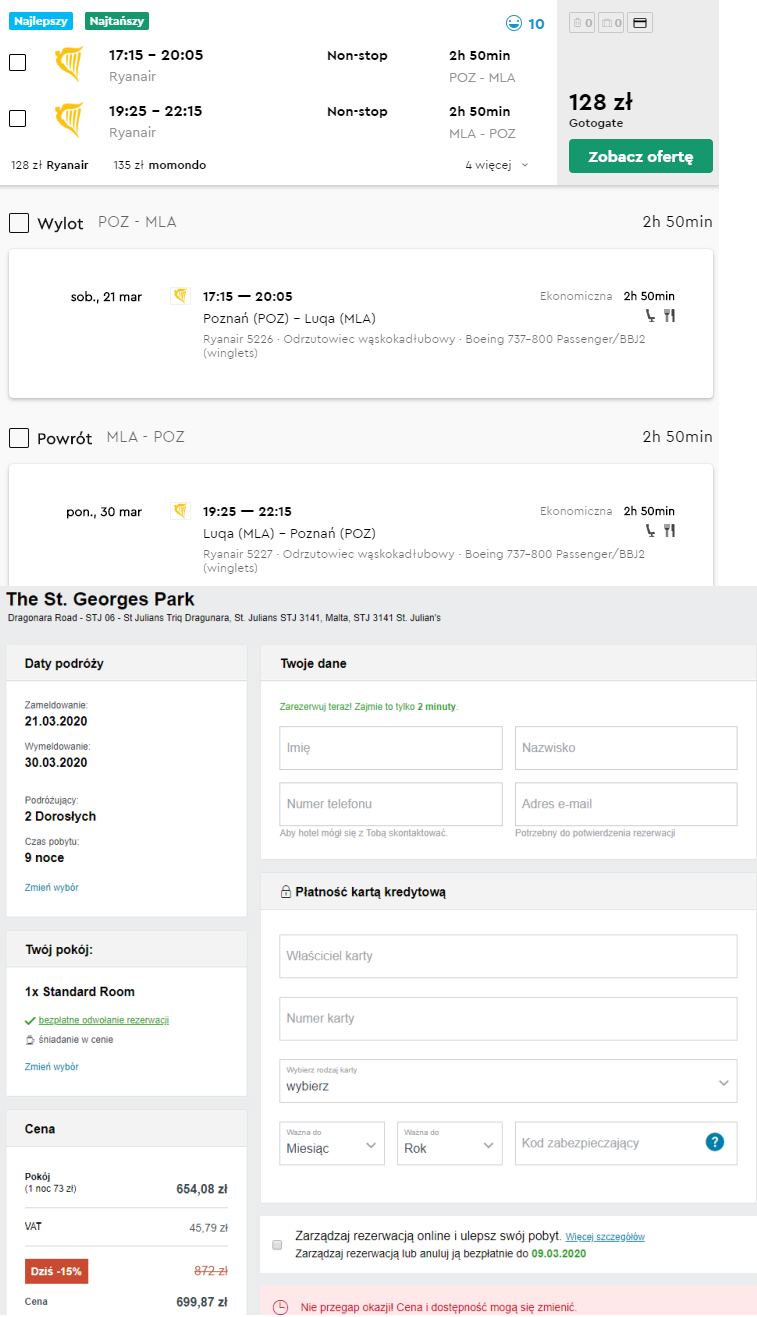Click the Nazwisko input field

[x=626, y=748]
